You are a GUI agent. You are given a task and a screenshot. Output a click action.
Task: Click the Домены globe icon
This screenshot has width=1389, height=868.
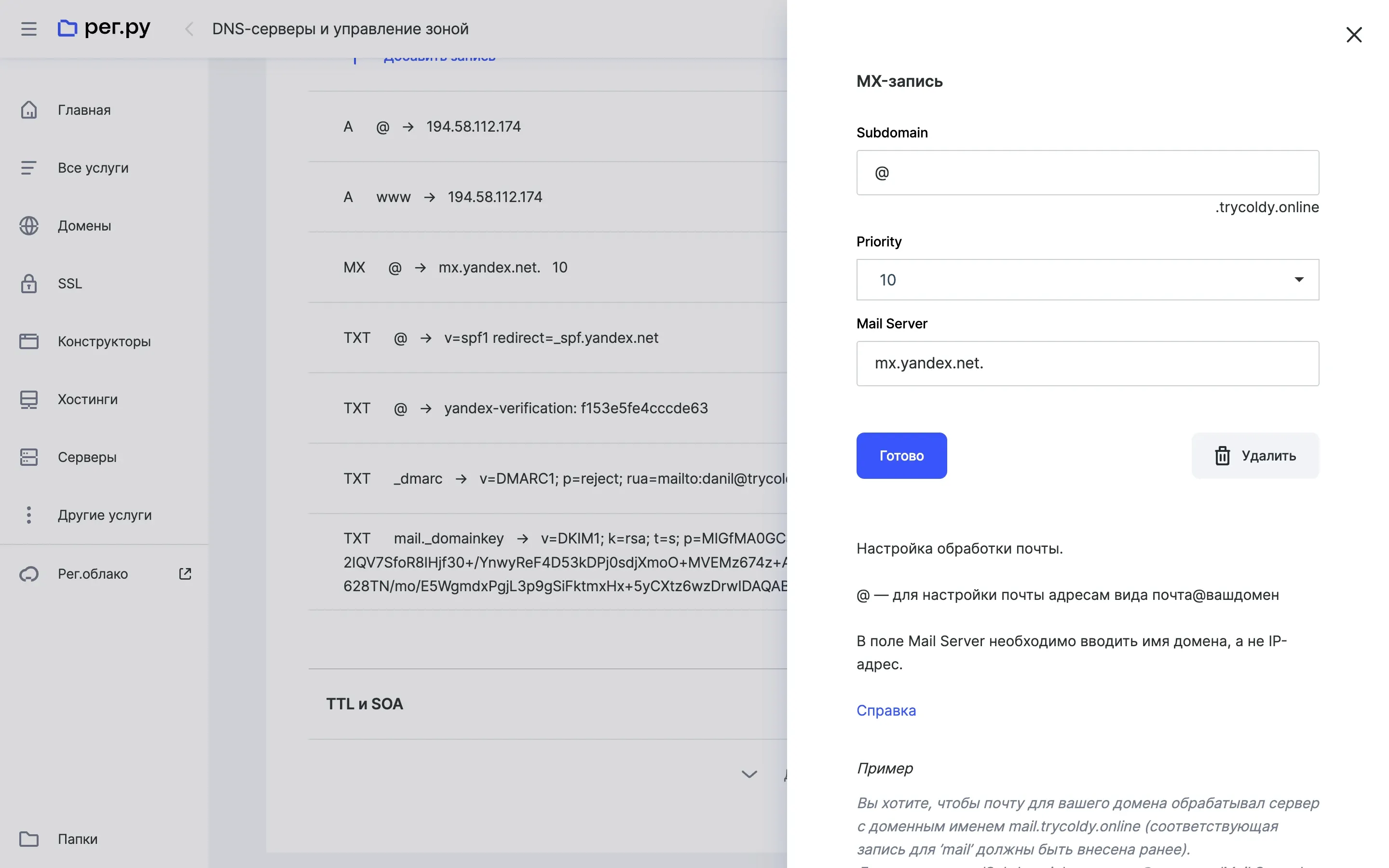[x=29, y=226]
